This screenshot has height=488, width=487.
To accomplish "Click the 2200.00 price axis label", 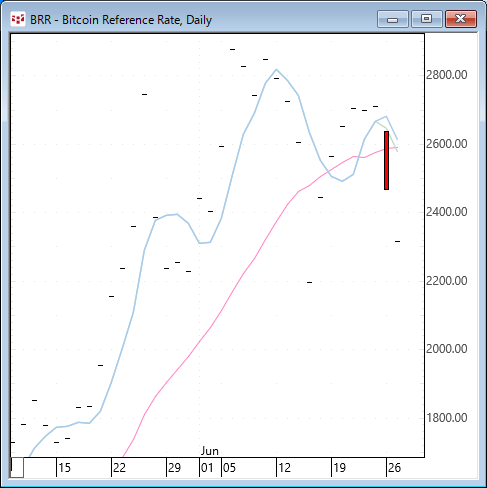I will (x=447, y=281).
